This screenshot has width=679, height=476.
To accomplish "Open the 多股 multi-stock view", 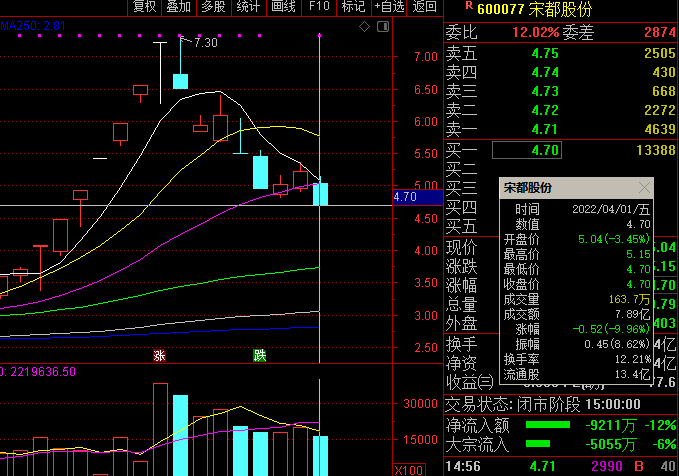I will pos(213,7).
